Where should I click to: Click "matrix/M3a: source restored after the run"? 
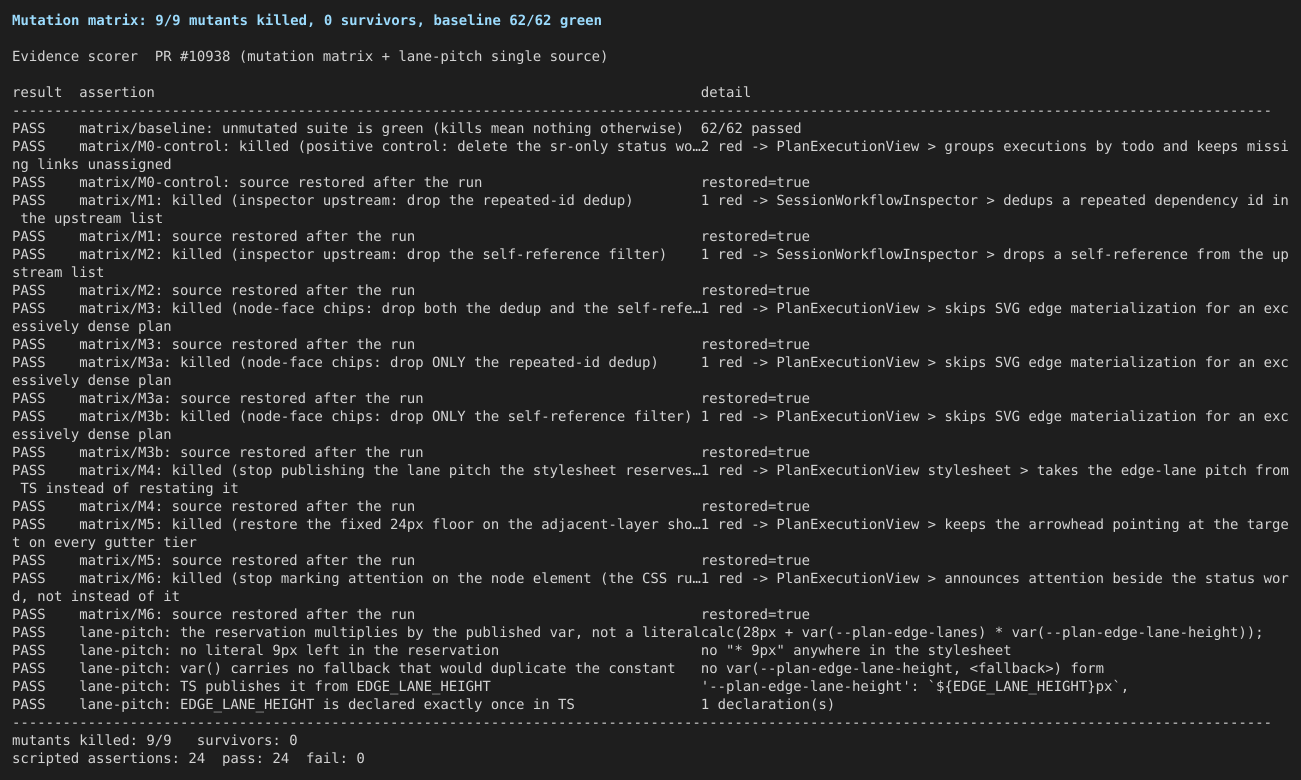point(251,398)
